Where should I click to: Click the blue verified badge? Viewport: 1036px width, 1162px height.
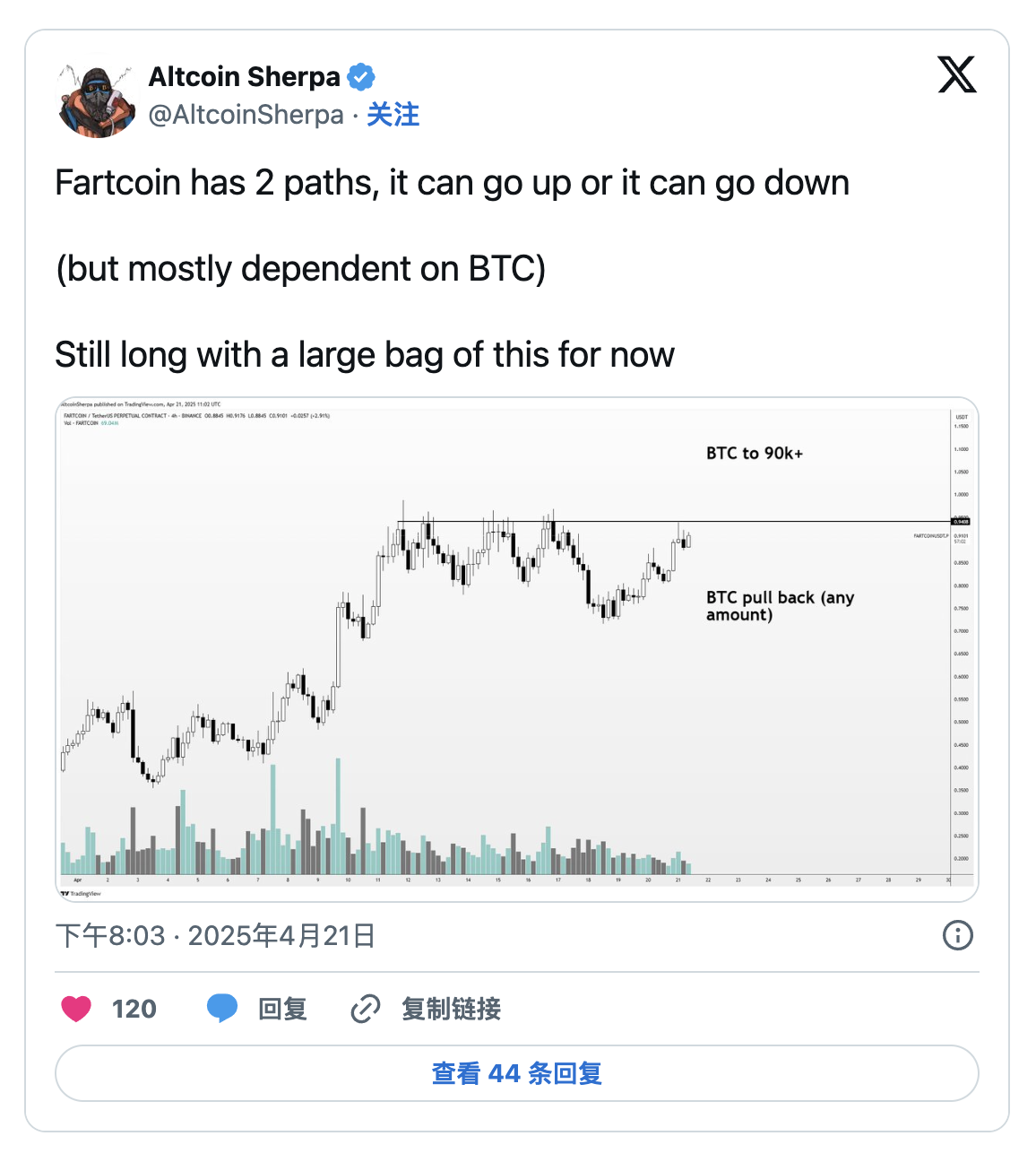pyautogui.click(x=361, y=77)
